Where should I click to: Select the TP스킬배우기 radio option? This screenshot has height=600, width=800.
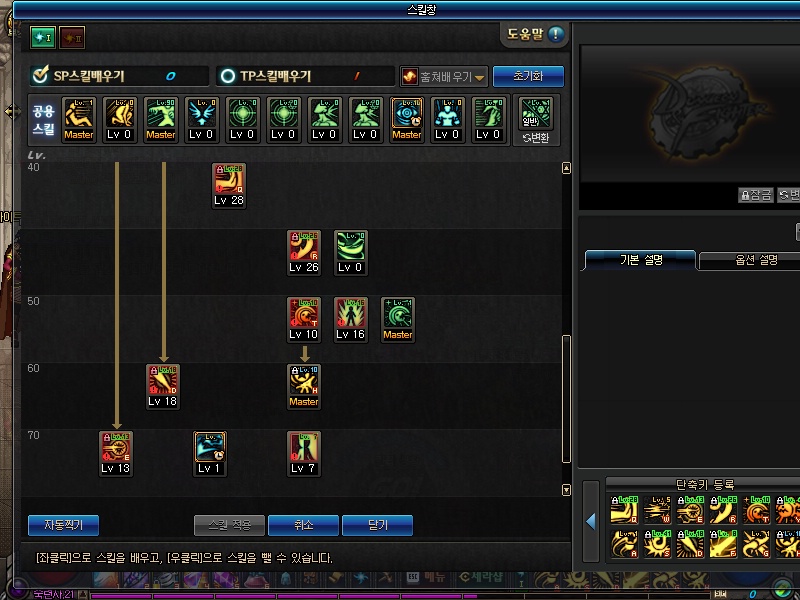pos(228,76)
